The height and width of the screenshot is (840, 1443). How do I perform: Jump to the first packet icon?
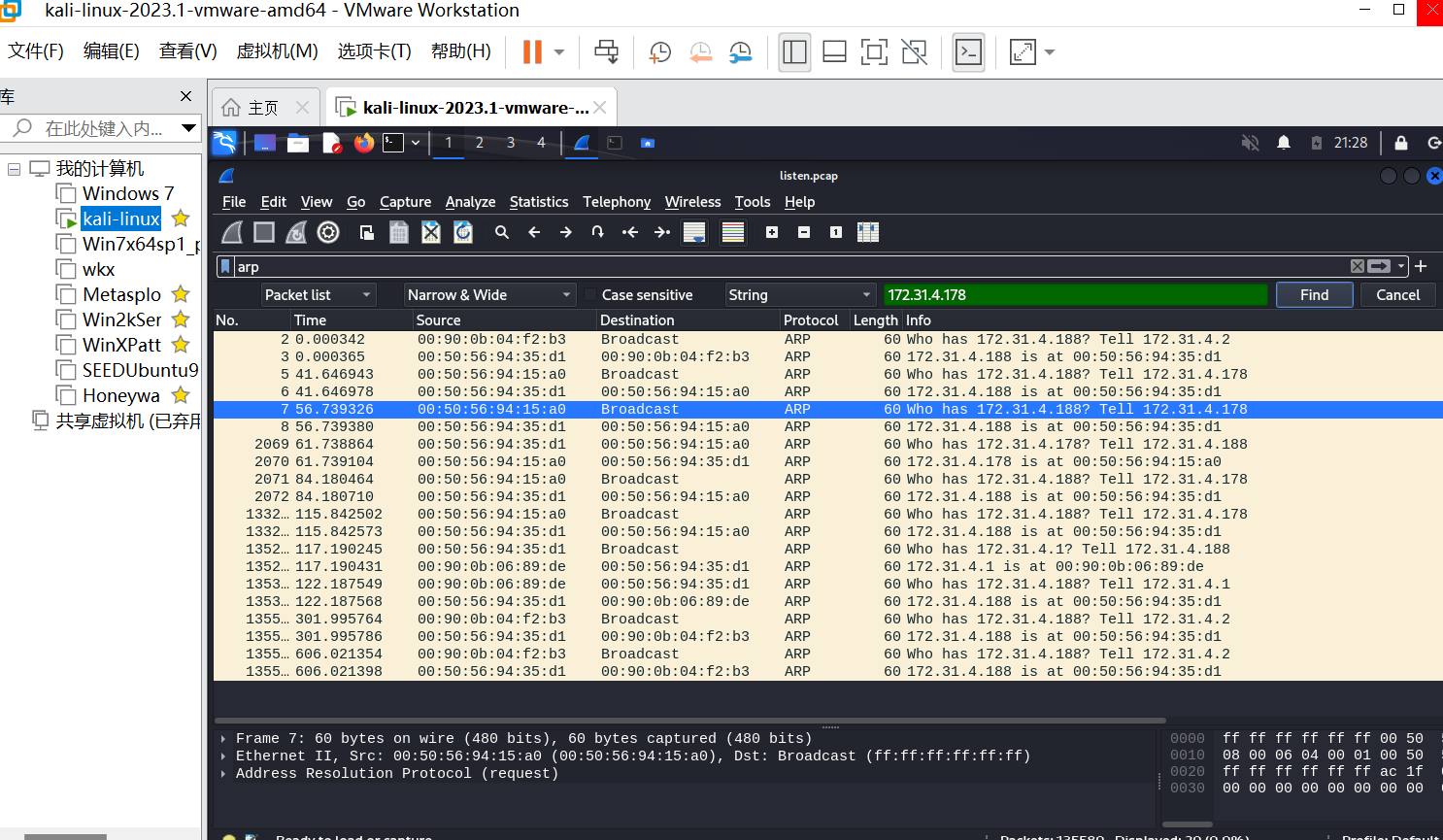[x=630, y=232]
